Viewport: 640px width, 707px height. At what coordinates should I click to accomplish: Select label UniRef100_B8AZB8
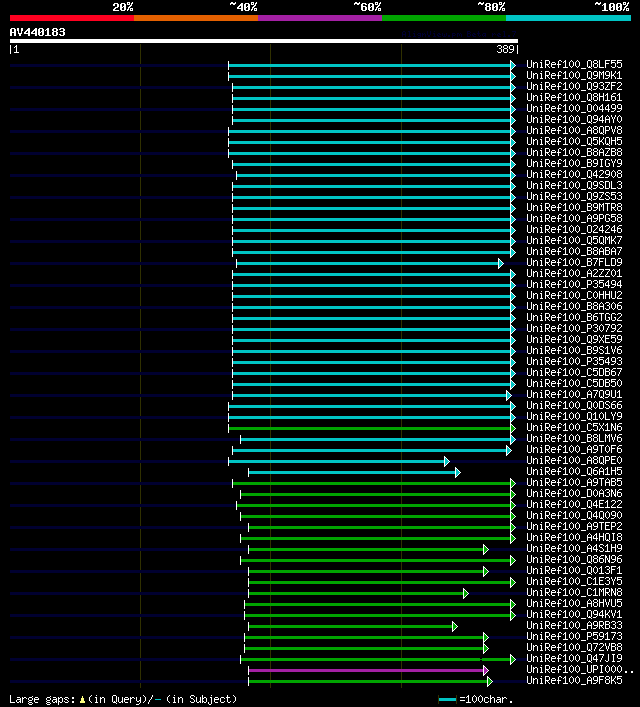(574, 152)
